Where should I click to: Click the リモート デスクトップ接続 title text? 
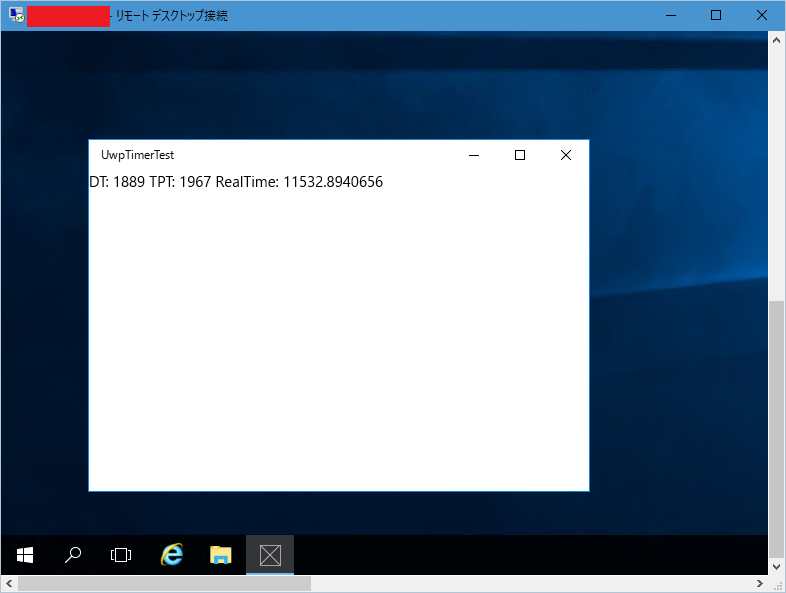point(172,16)
